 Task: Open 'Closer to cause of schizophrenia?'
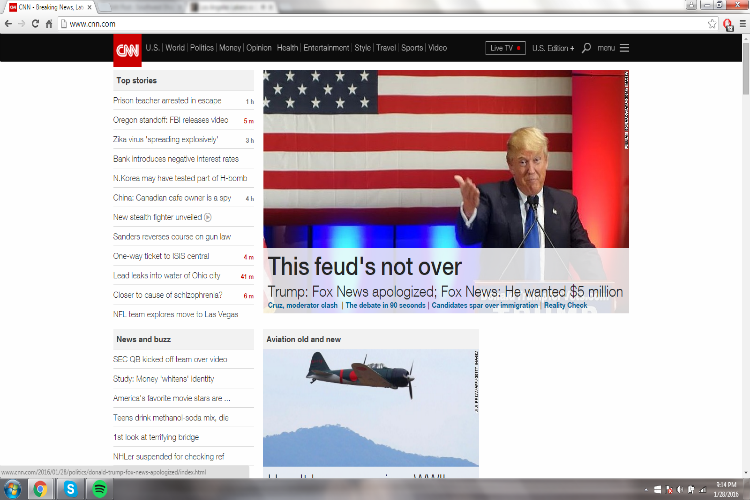click(167, 295)
